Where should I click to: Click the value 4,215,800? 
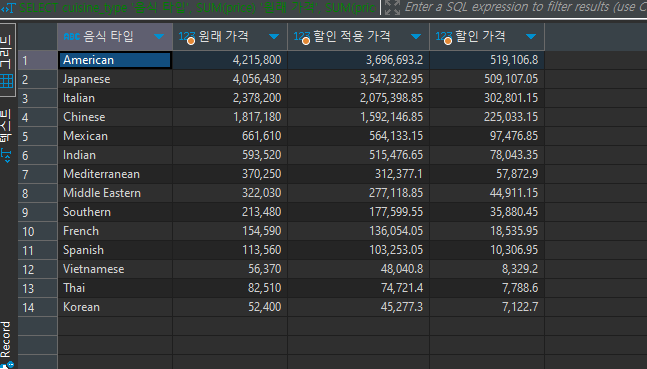[257, 60]
